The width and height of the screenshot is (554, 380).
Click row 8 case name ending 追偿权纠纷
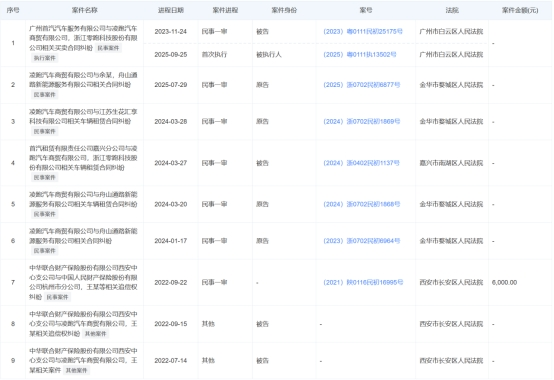click(x=83, y=323)
